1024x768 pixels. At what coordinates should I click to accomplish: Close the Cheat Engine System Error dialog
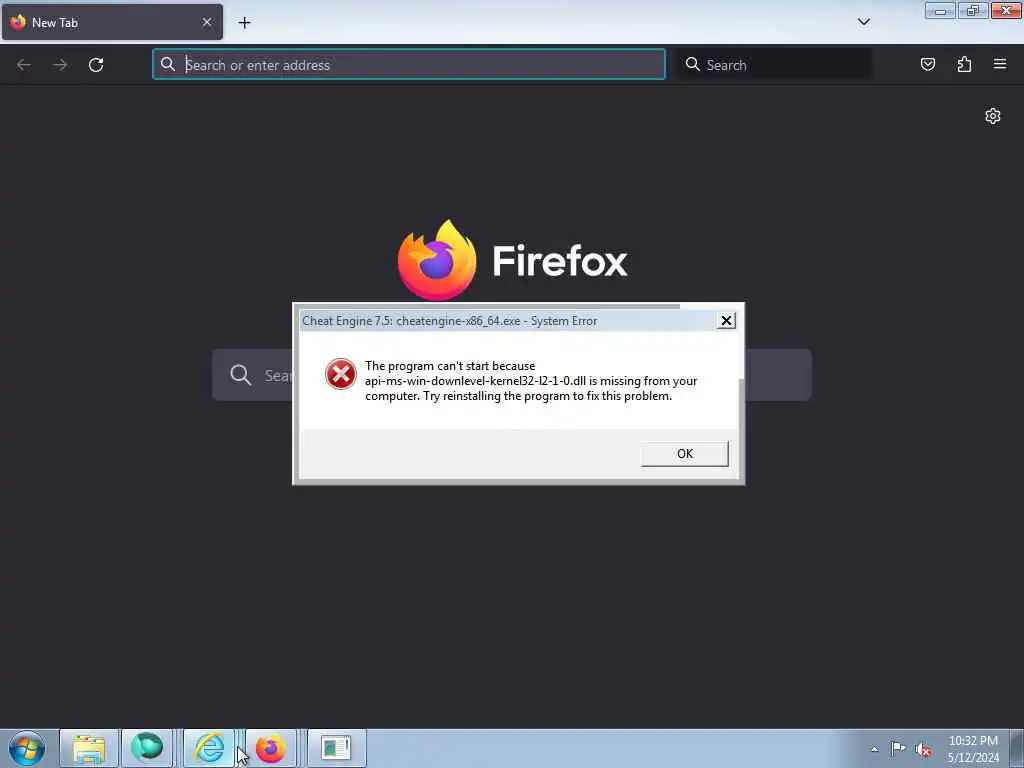coord(726,321)
